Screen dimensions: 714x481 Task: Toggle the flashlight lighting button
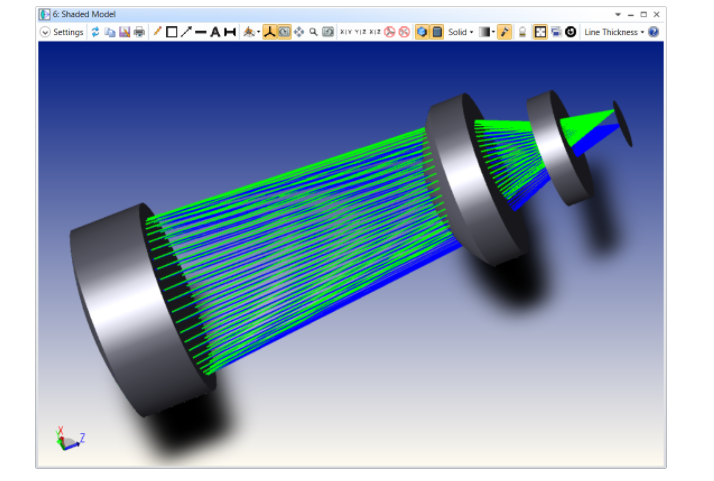[x=504, y=32]
